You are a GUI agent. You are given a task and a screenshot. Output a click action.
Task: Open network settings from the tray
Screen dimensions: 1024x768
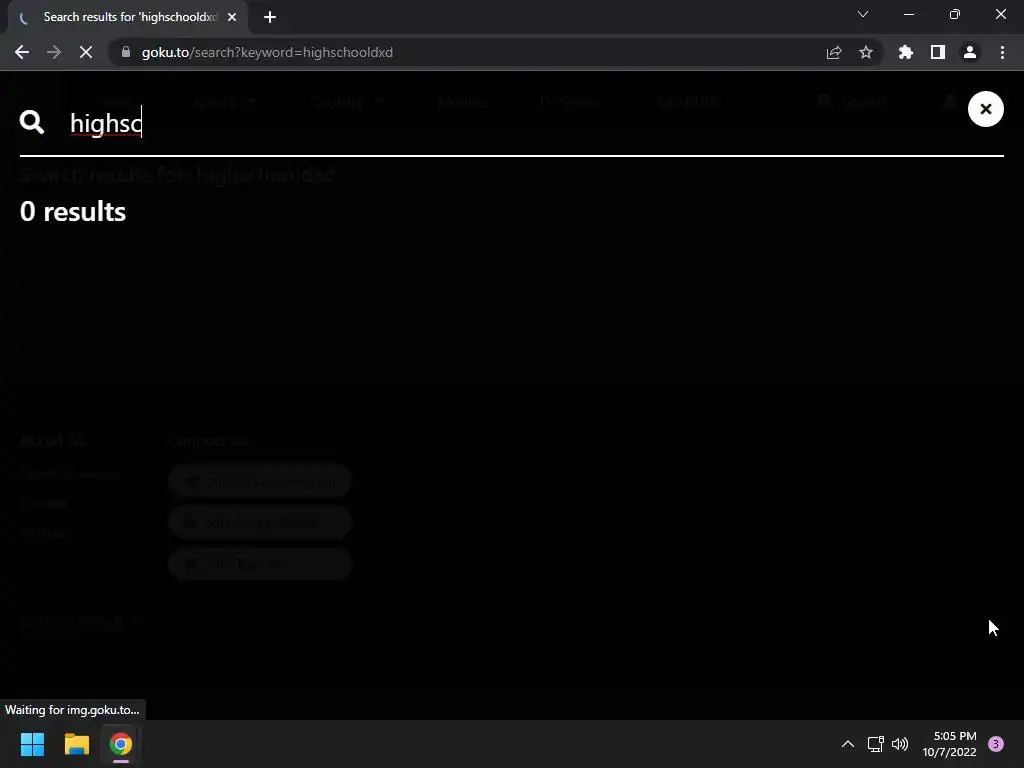(x=875, y=744)
